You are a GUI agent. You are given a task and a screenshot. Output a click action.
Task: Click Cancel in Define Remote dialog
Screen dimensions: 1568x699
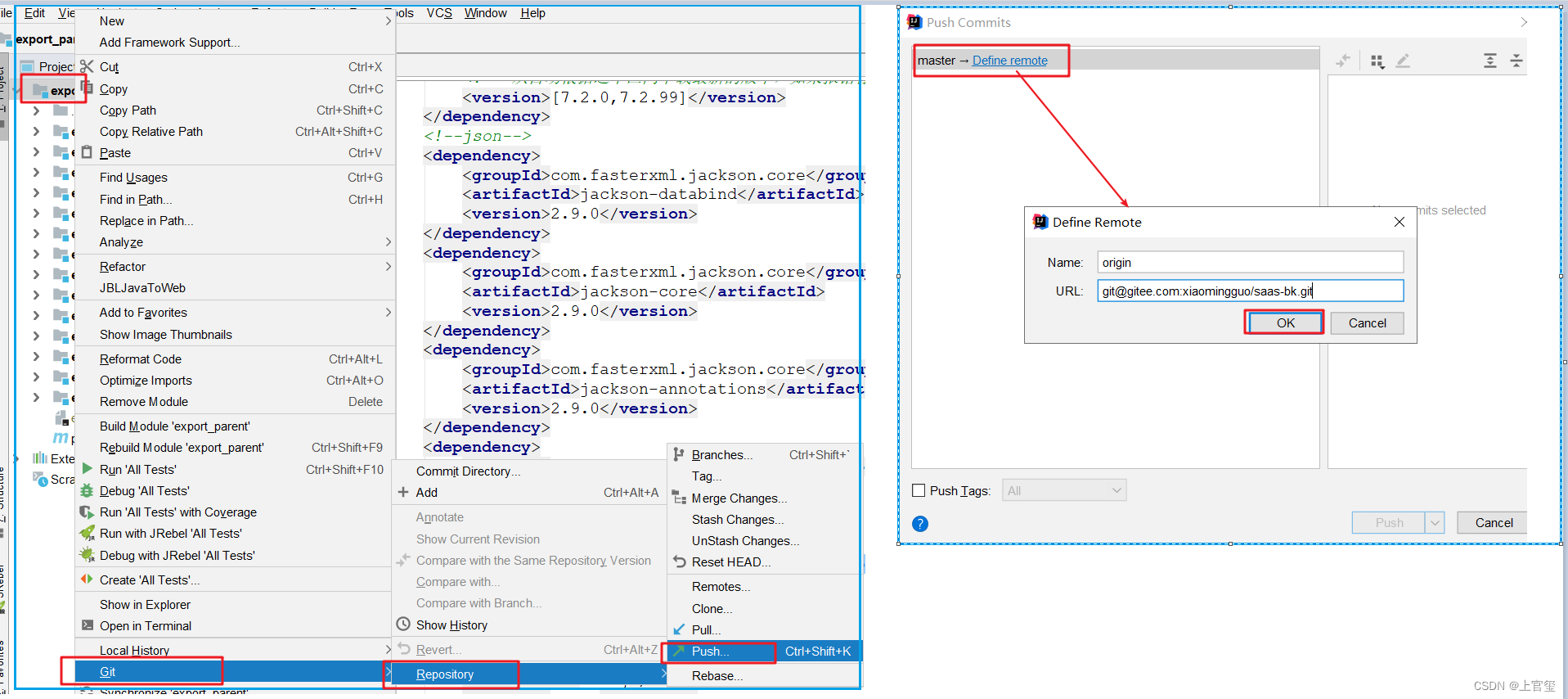coord(1367,323)
